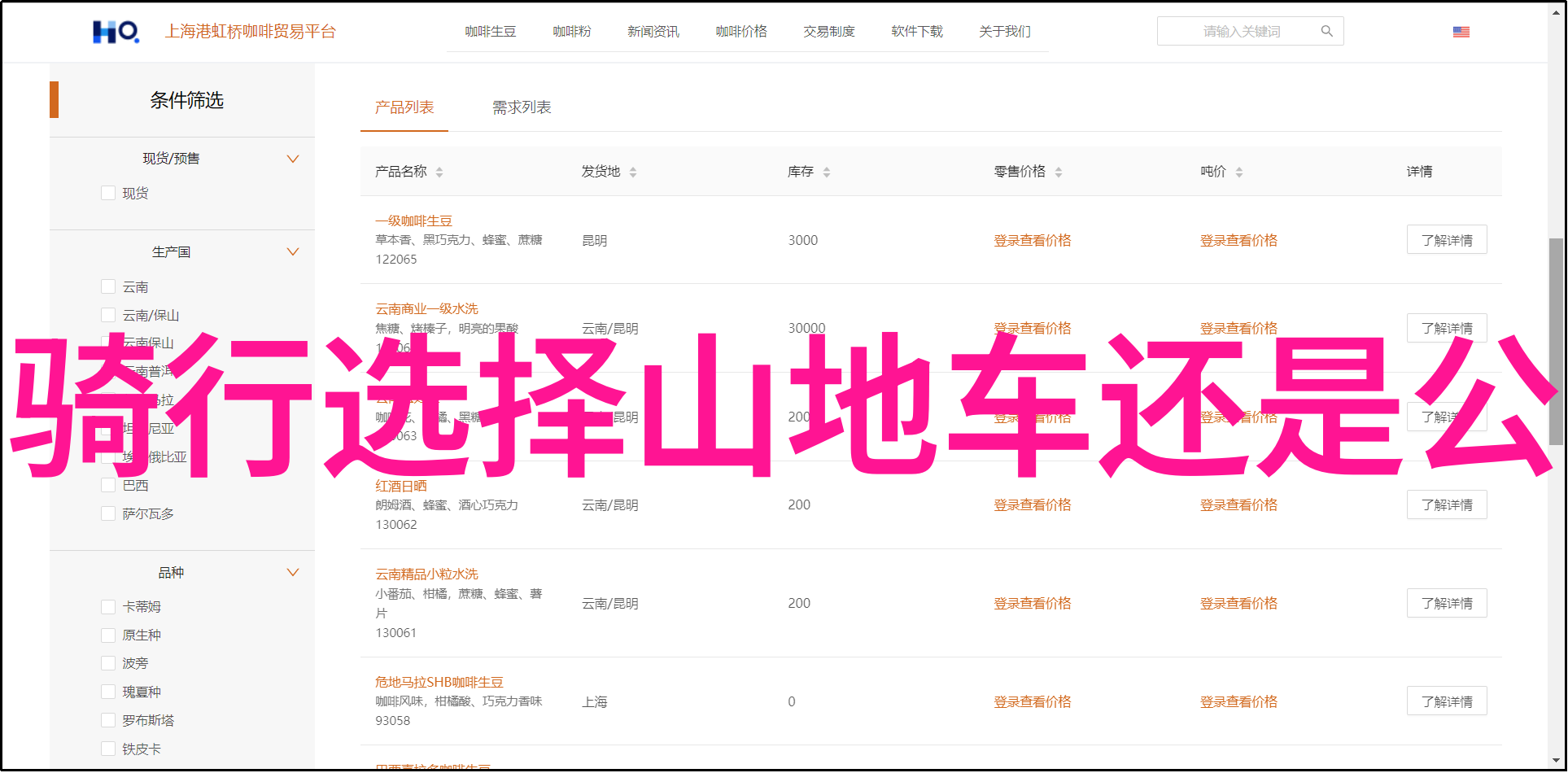
Task: Click 上海 origin cell of 危地马拉SHB
Action: point(594,701)
